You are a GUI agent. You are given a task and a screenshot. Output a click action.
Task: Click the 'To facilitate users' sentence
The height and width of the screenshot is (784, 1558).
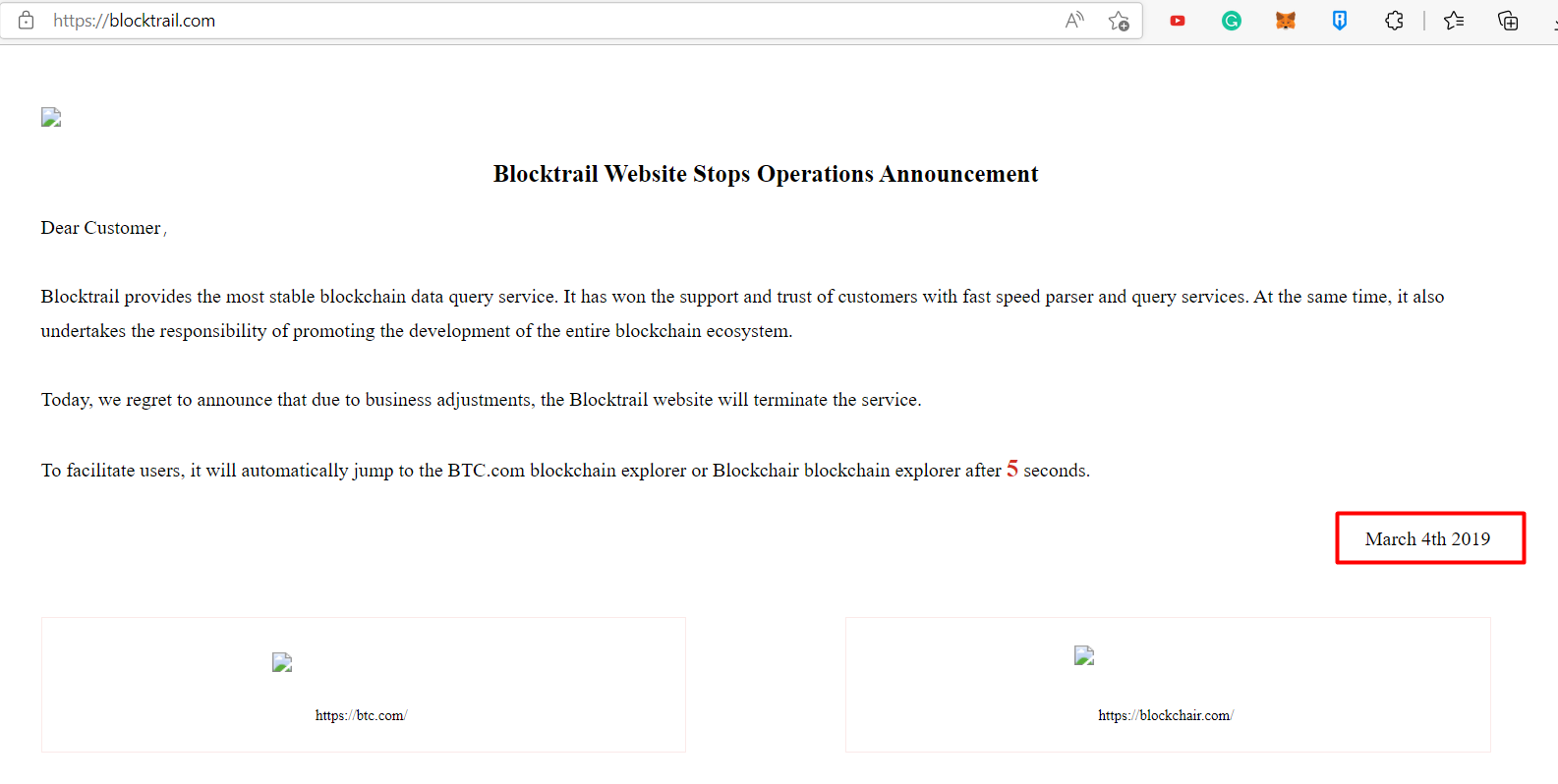(x=565, y=470)
